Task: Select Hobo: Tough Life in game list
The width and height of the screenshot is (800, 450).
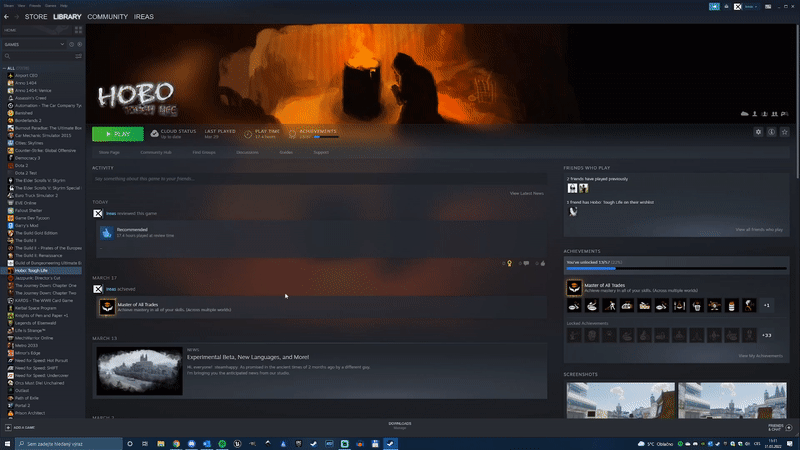Action: [42, 270]
